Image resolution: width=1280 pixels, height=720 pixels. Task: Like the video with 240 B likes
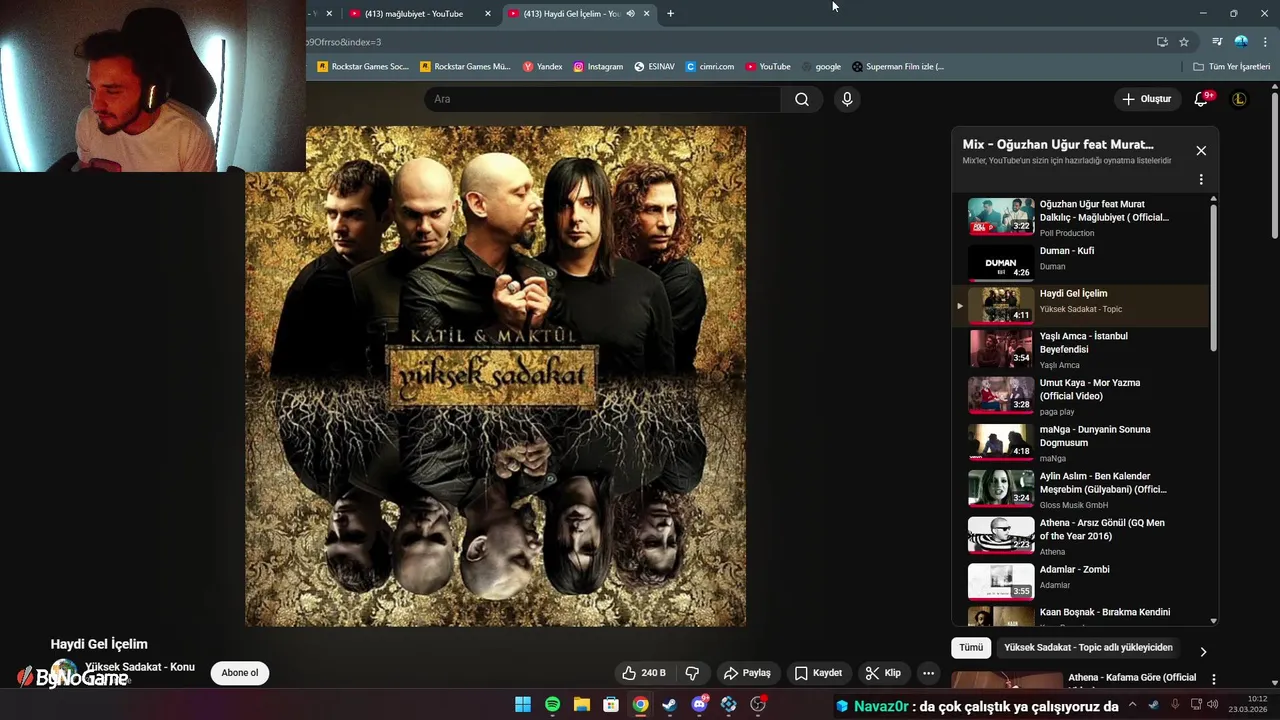[643, 673]
